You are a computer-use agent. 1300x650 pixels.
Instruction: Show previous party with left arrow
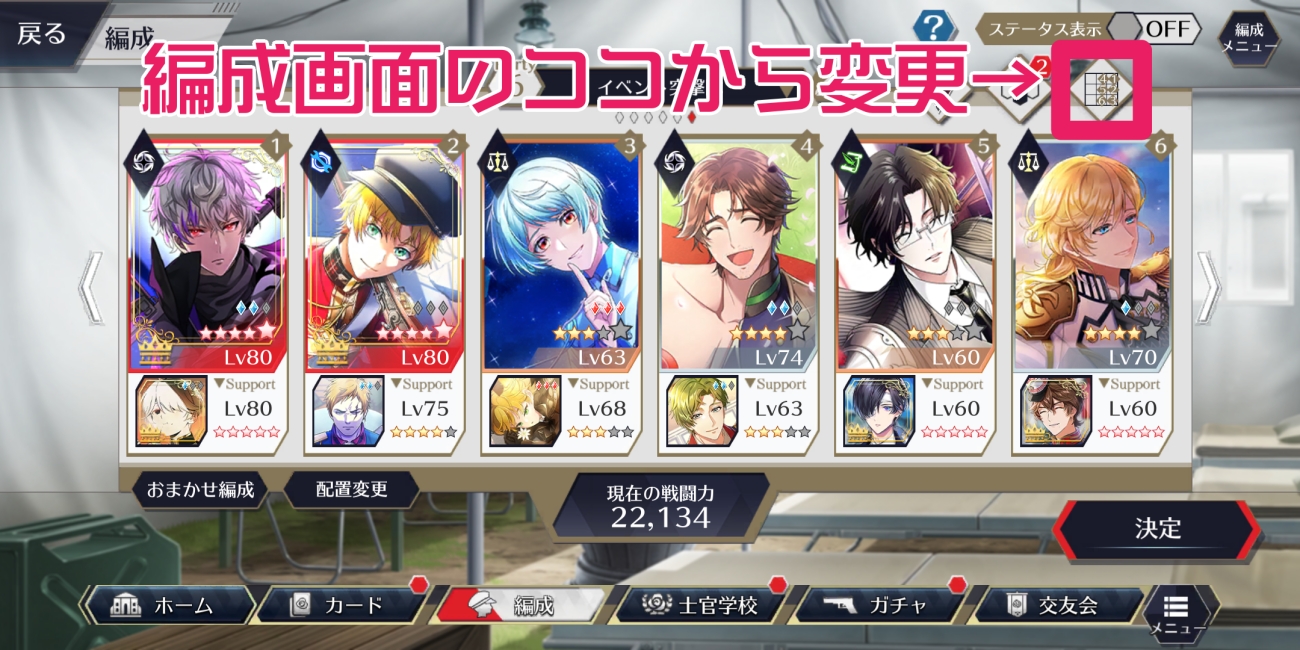click(91, 287)
